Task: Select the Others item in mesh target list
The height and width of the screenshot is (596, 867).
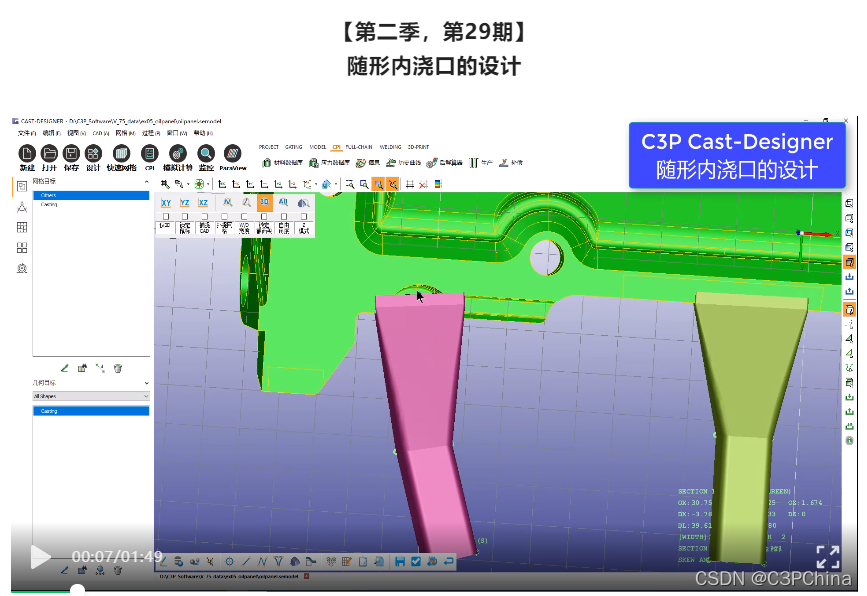Action: 91,195
